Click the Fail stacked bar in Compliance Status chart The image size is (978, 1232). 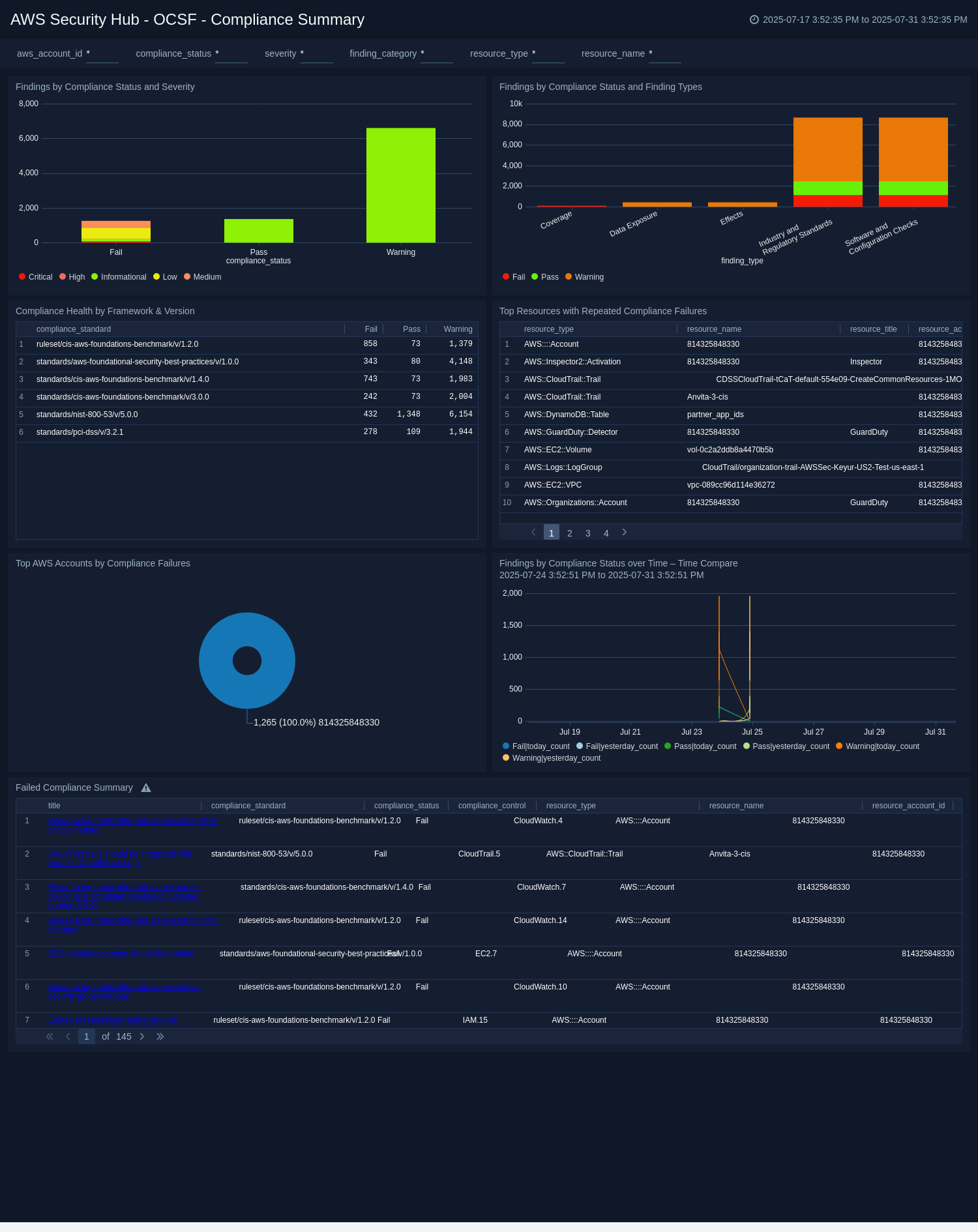click(x=116, y=232)
